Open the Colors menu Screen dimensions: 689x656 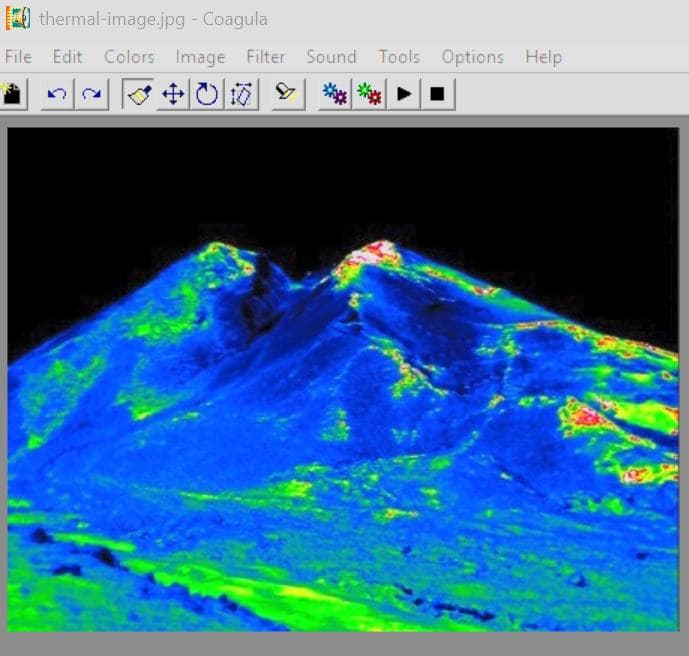(x=129, y=57)
